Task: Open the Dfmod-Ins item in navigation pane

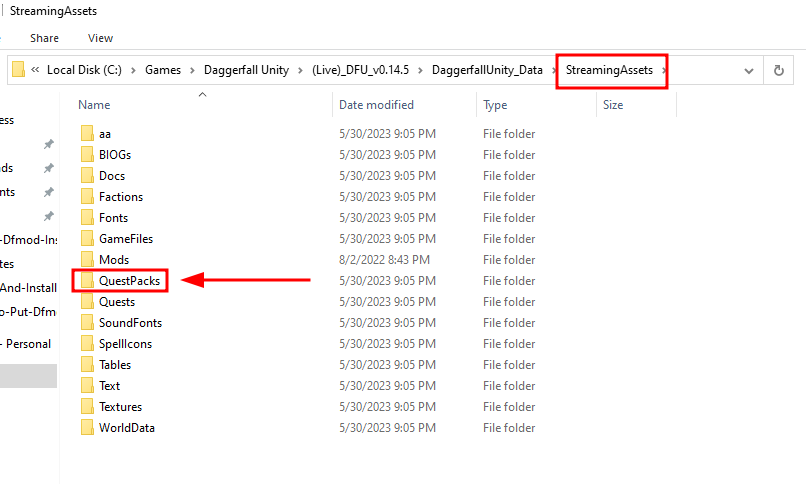Action: (29, 239)
